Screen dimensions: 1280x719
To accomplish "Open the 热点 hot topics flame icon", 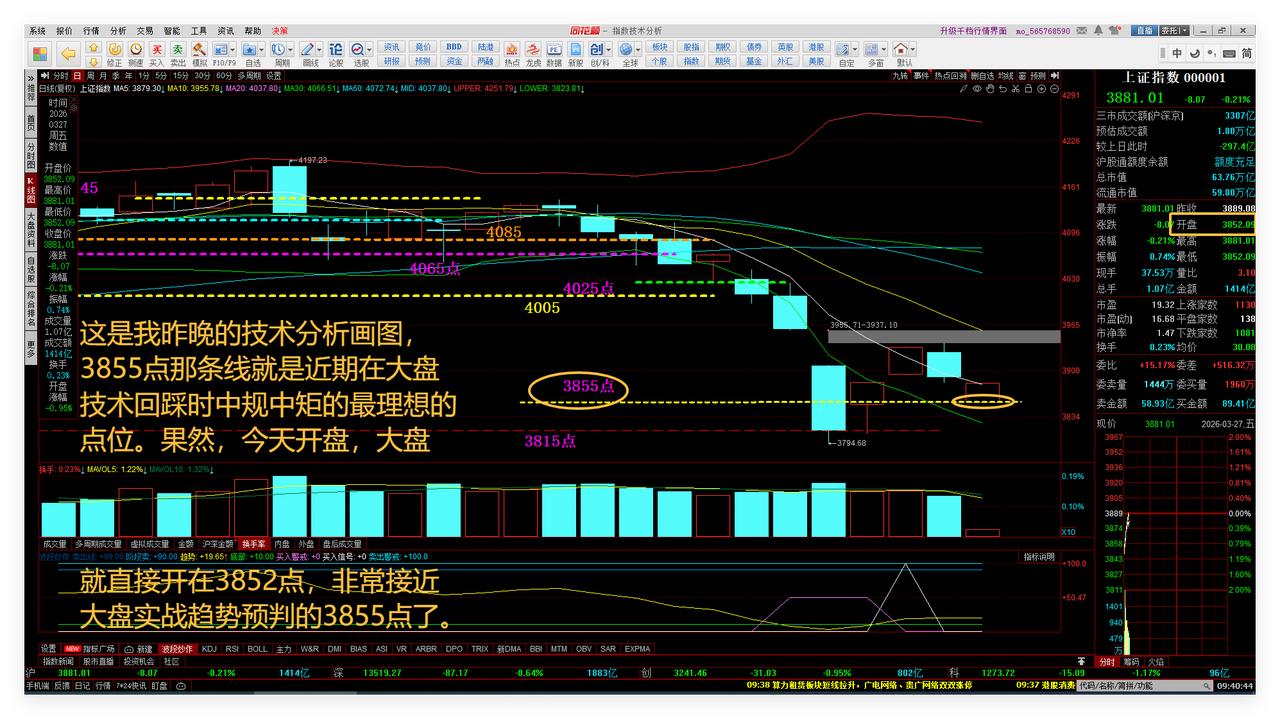I will pos(512,48).
